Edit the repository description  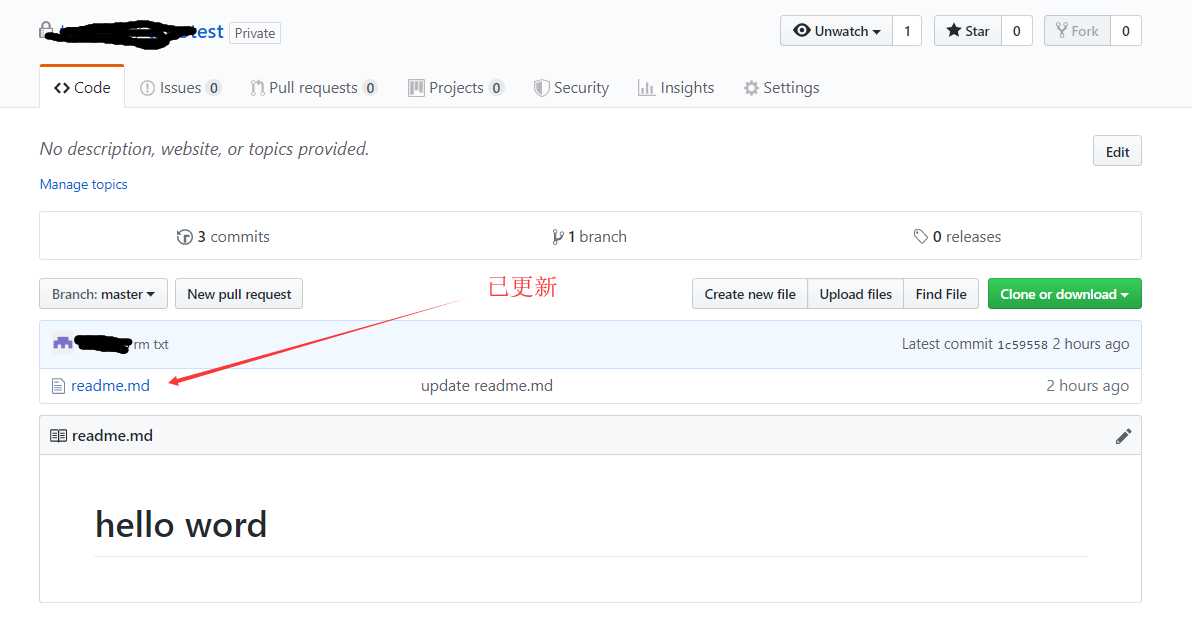1117,151
